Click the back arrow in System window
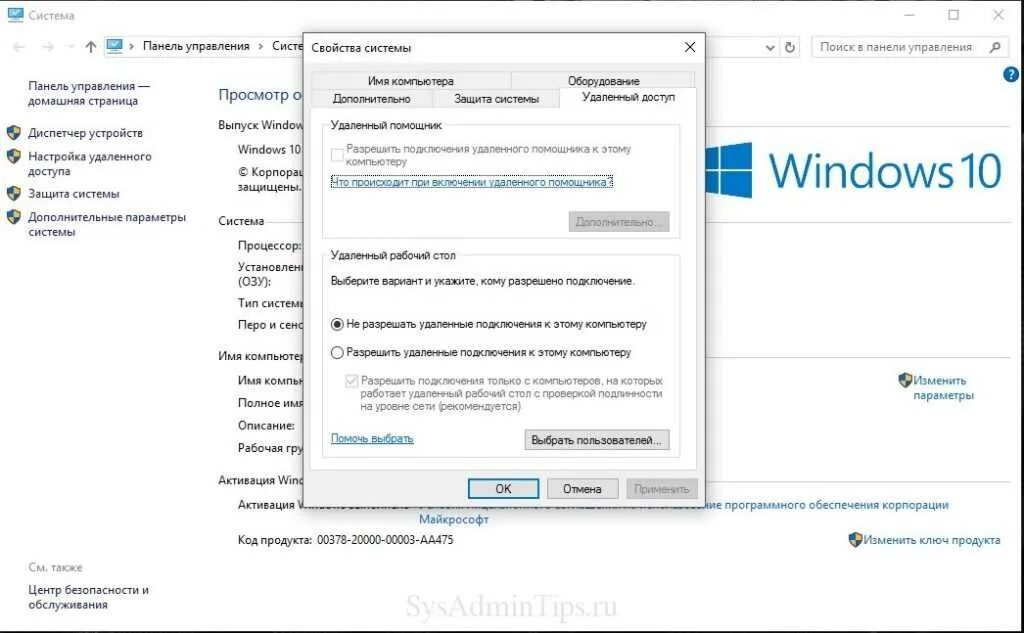 [x=19, y=46]
